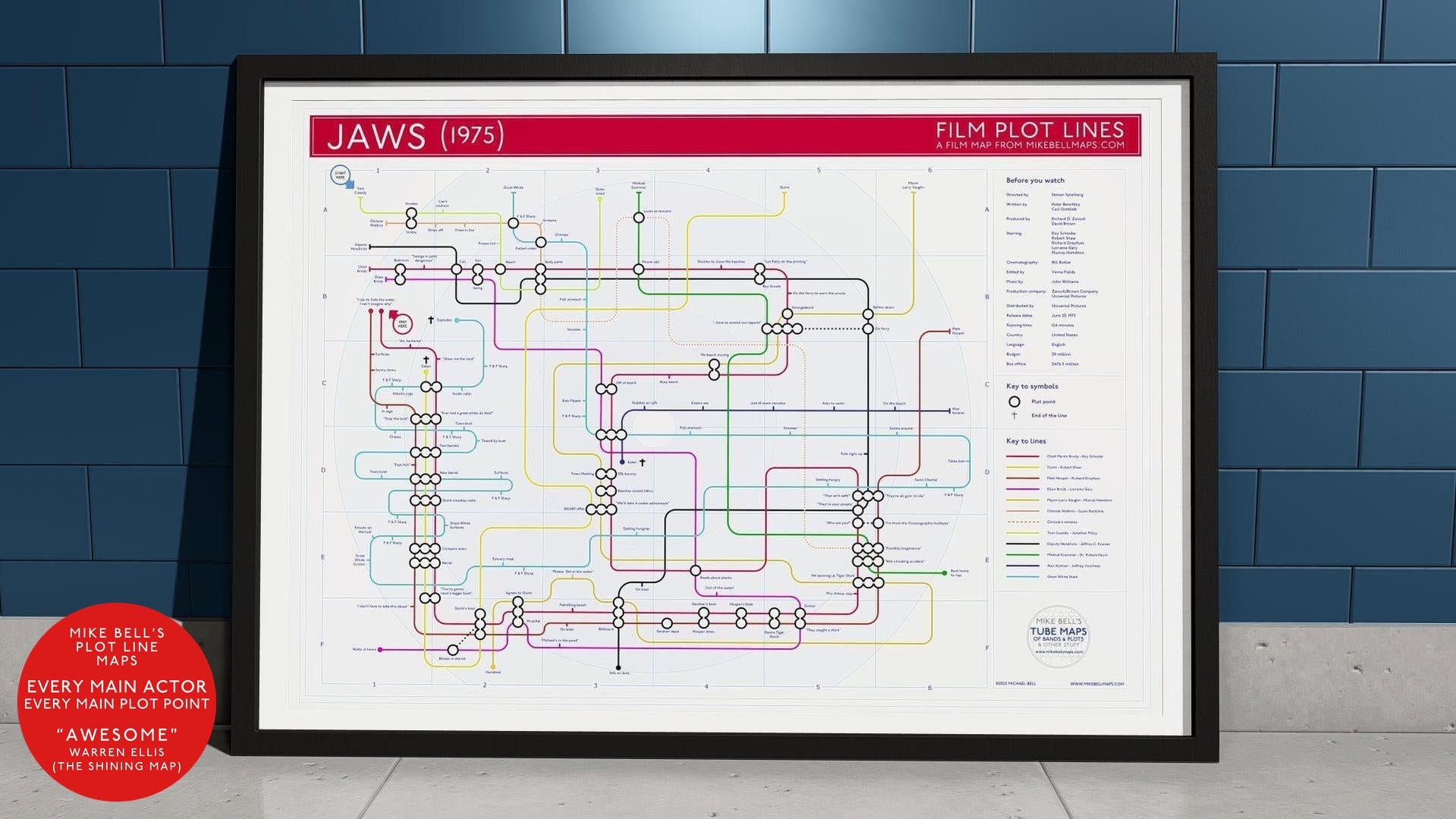1456x819 pixels.
Task: Click the Ellen Brody magenta key line
Action: pyautogui.click(x=1022, y=490)
